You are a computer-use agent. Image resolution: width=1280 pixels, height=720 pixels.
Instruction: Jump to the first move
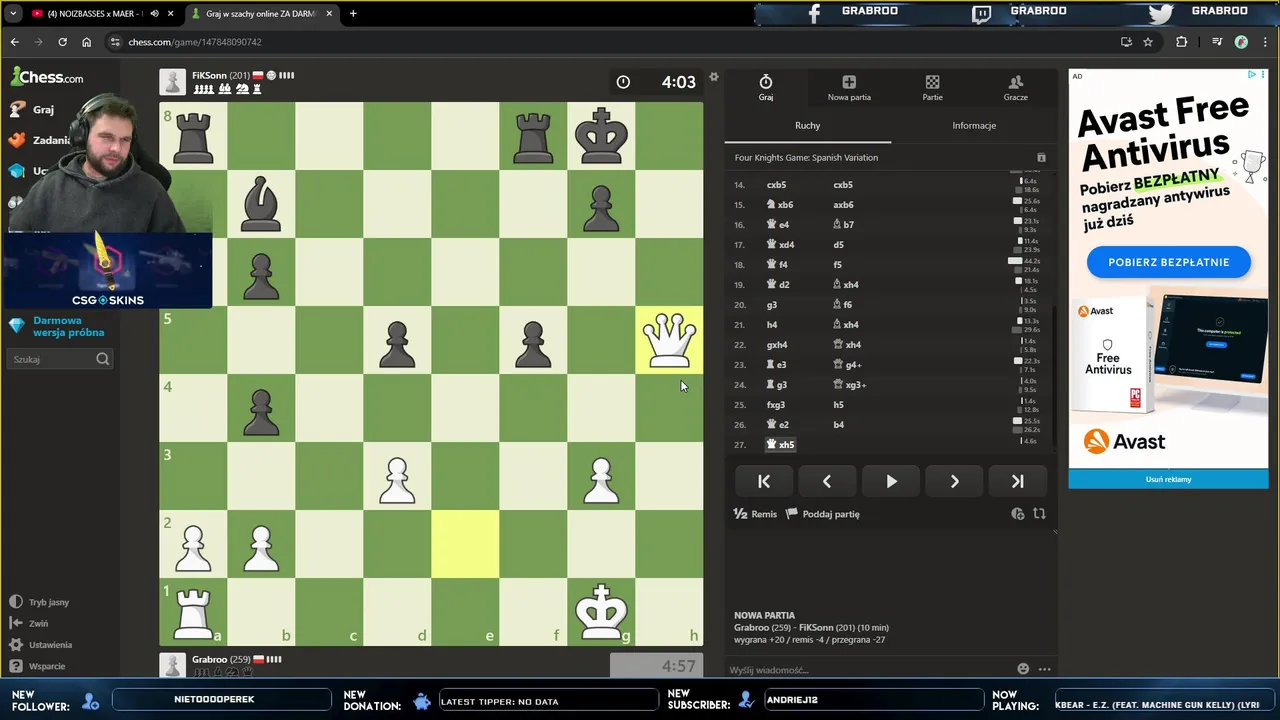pyautogui.click(x=764, y=481)
